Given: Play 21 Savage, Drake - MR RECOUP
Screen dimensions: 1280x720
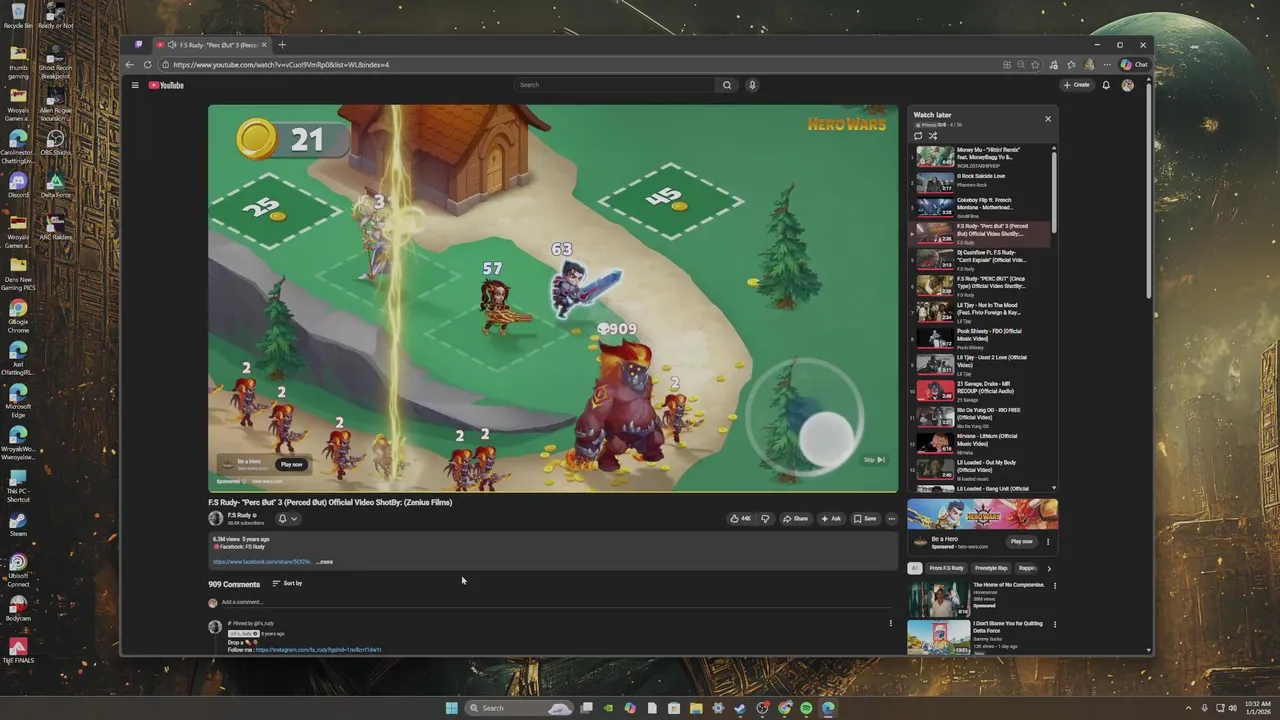Looking at the screenshot, I should (x=981, y=391).
